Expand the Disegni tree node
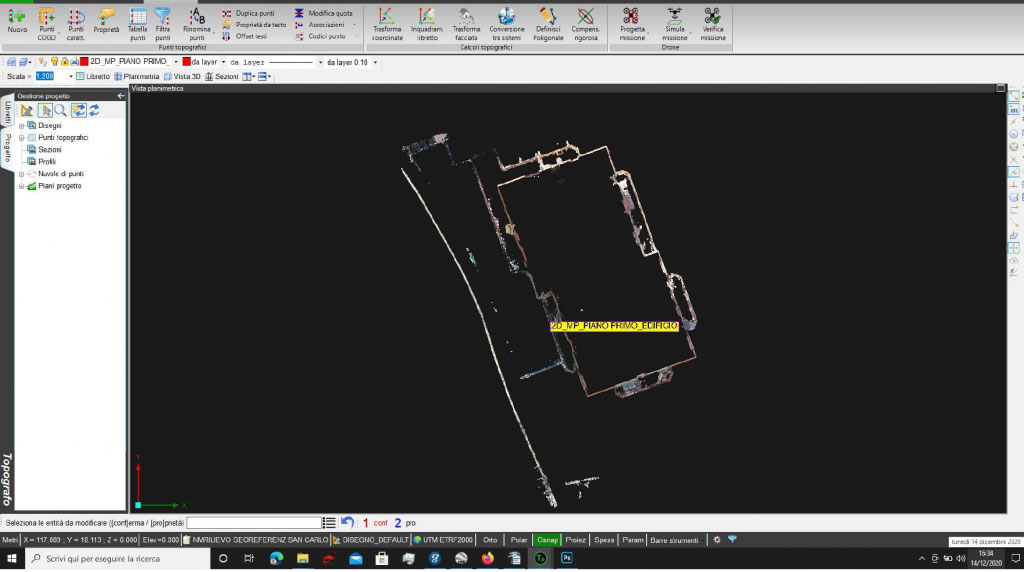The width and height of the screenshot is (1024, 572). [x=21, y=126]
